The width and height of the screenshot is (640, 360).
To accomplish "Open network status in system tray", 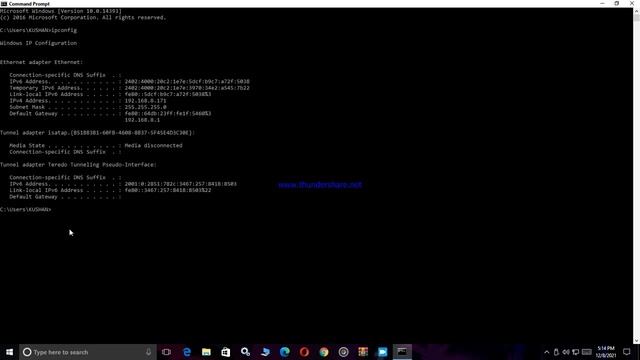I will click(x=576, y=352).
